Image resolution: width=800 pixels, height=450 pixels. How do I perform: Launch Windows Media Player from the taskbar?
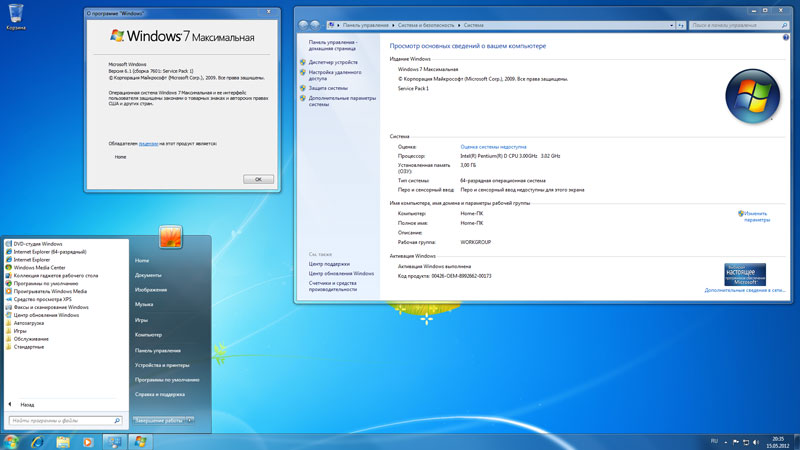88,441
